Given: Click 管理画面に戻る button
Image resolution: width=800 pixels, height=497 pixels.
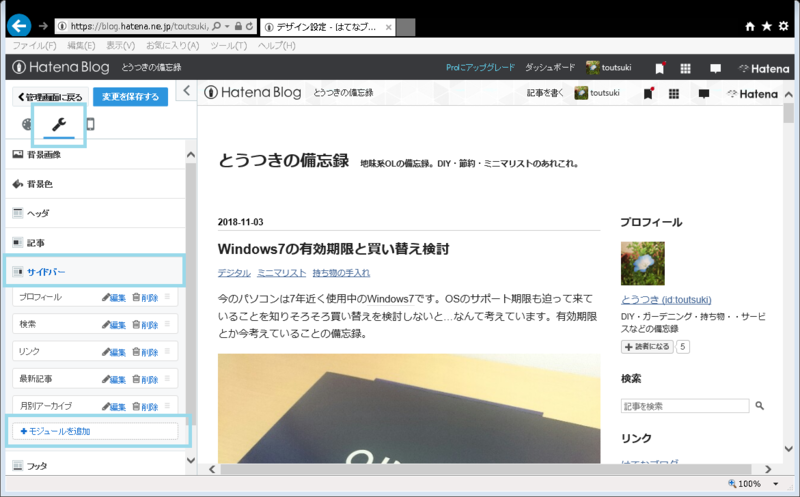Looking at the screenshot, I should (50, 97).
